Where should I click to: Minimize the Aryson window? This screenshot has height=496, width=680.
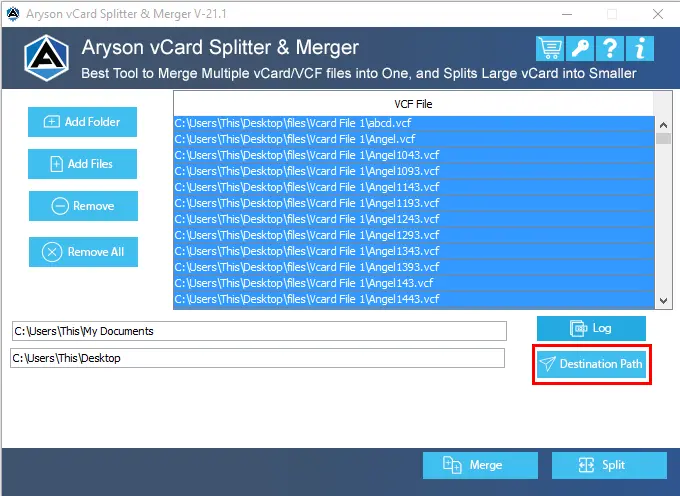(x=567, y=14)
